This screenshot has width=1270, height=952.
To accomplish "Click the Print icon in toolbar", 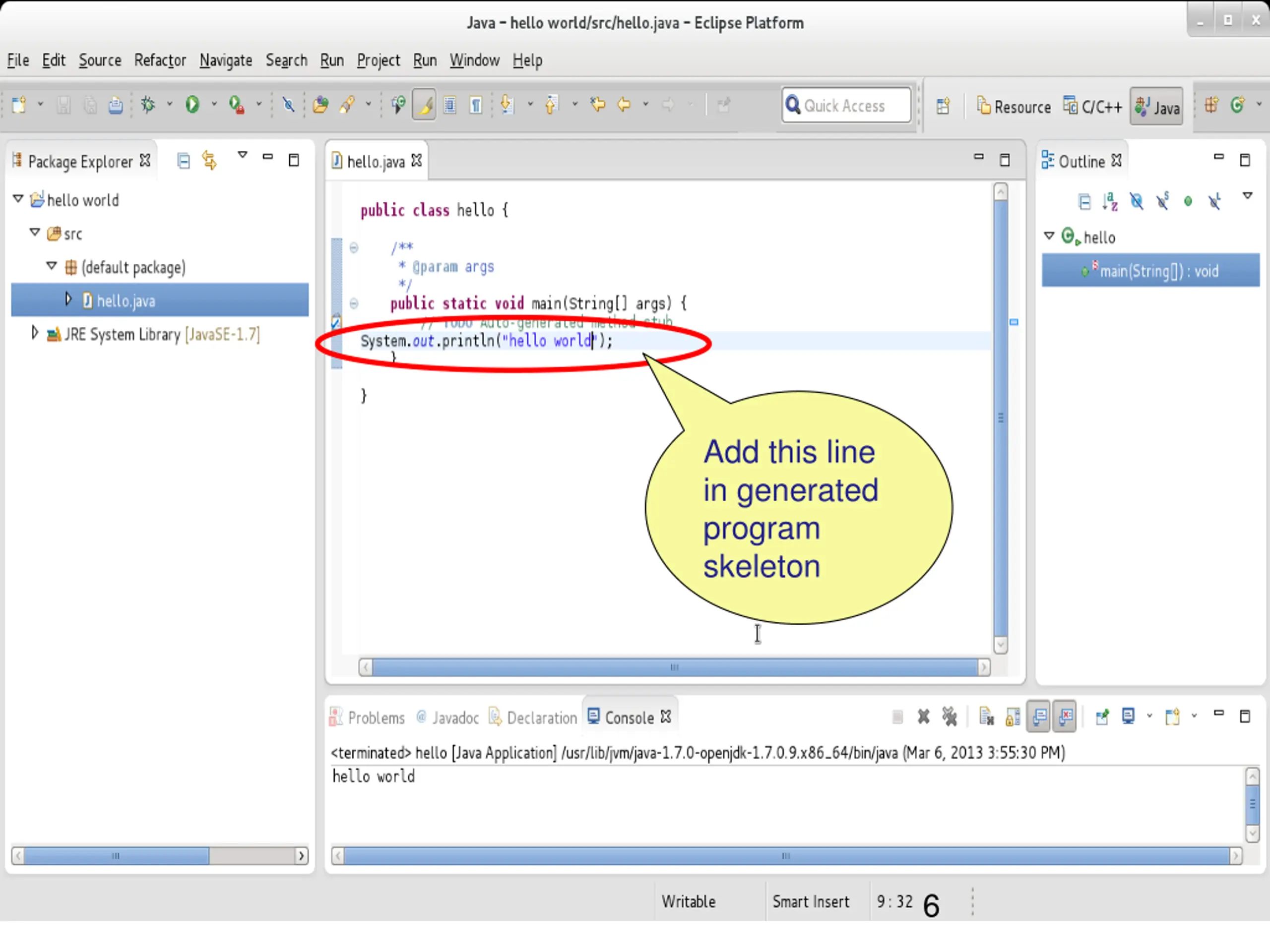I will (116, 106).
